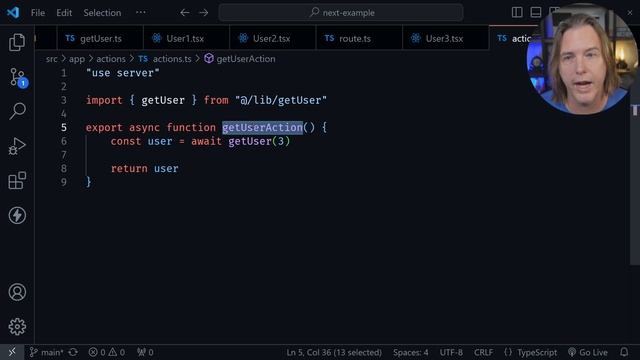Click the "@/lib/getUser" import path string
The width and height of the screenshot is (640, 360).
(x=281, y=100)
